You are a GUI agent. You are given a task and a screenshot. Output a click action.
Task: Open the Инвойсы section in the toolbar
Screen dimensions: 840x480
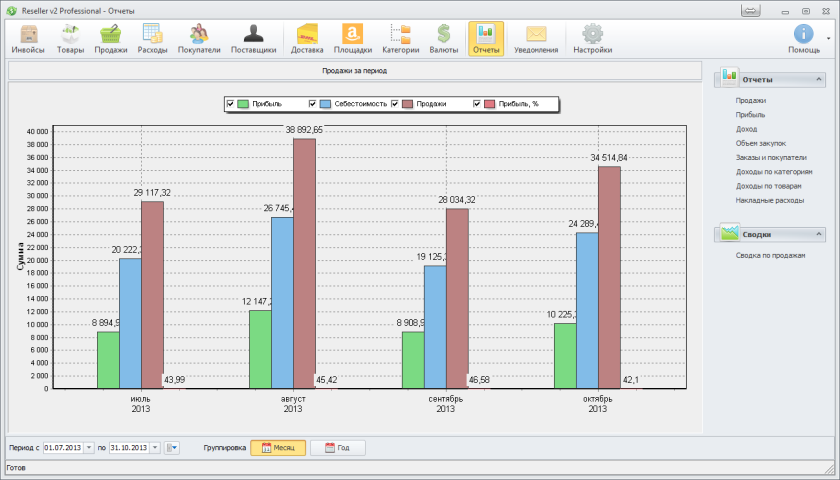[x=28, y=39]
